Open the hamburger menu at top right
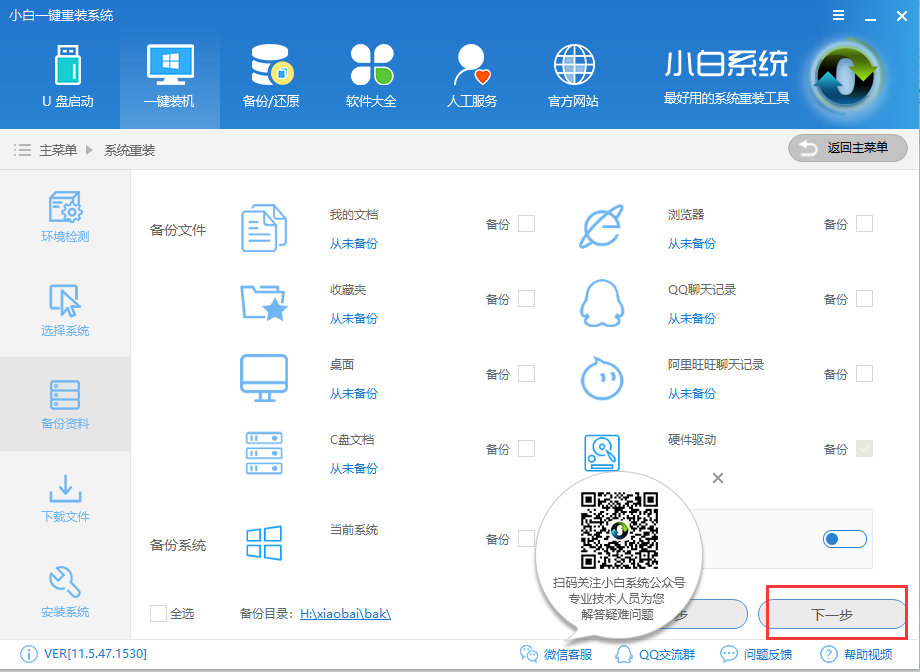The height and width of the screenshot is (672, 920). (837, 15)
